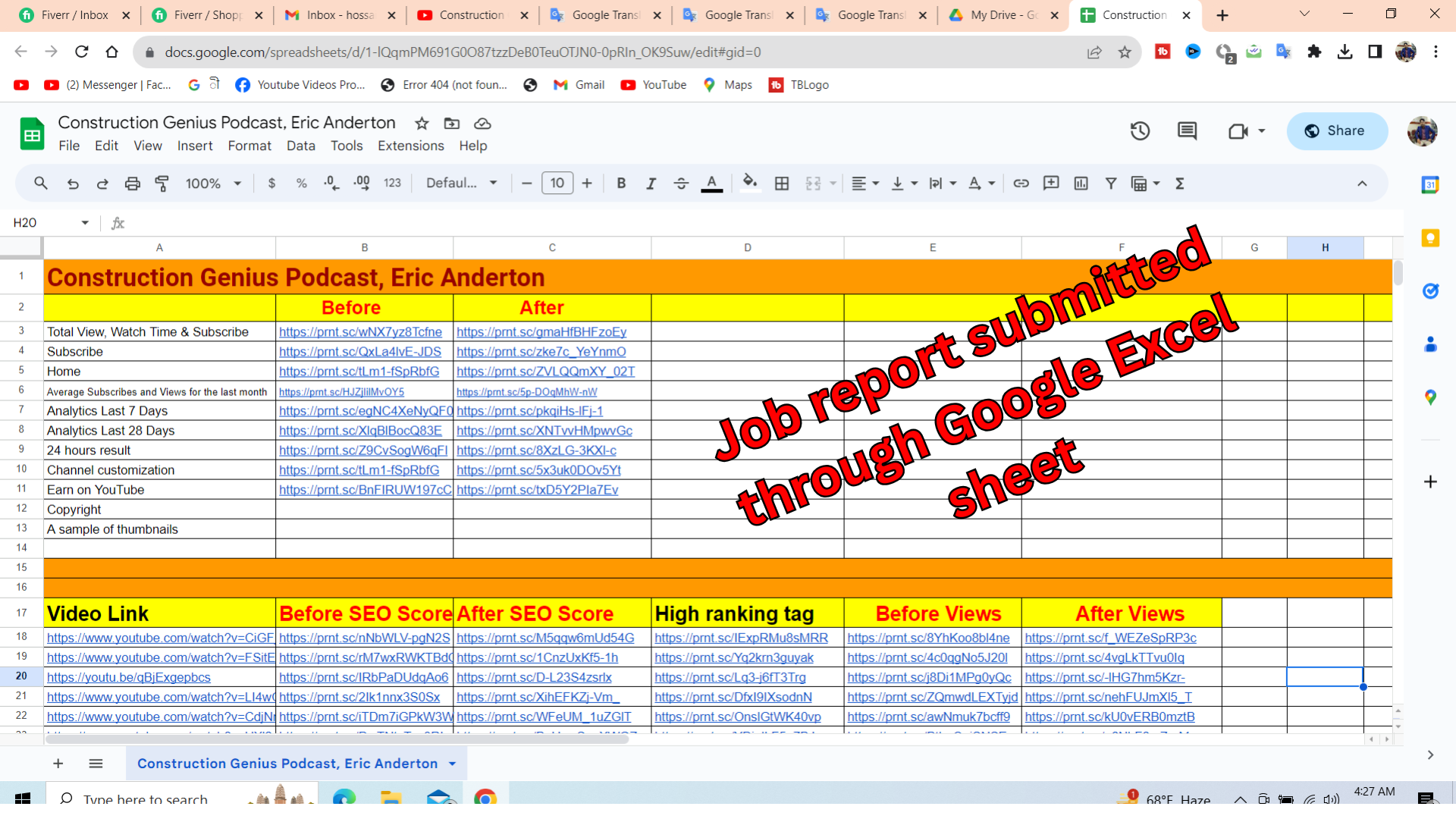View document cloud save status
This screenshot has width=1456, height=819.
(482, 124)
